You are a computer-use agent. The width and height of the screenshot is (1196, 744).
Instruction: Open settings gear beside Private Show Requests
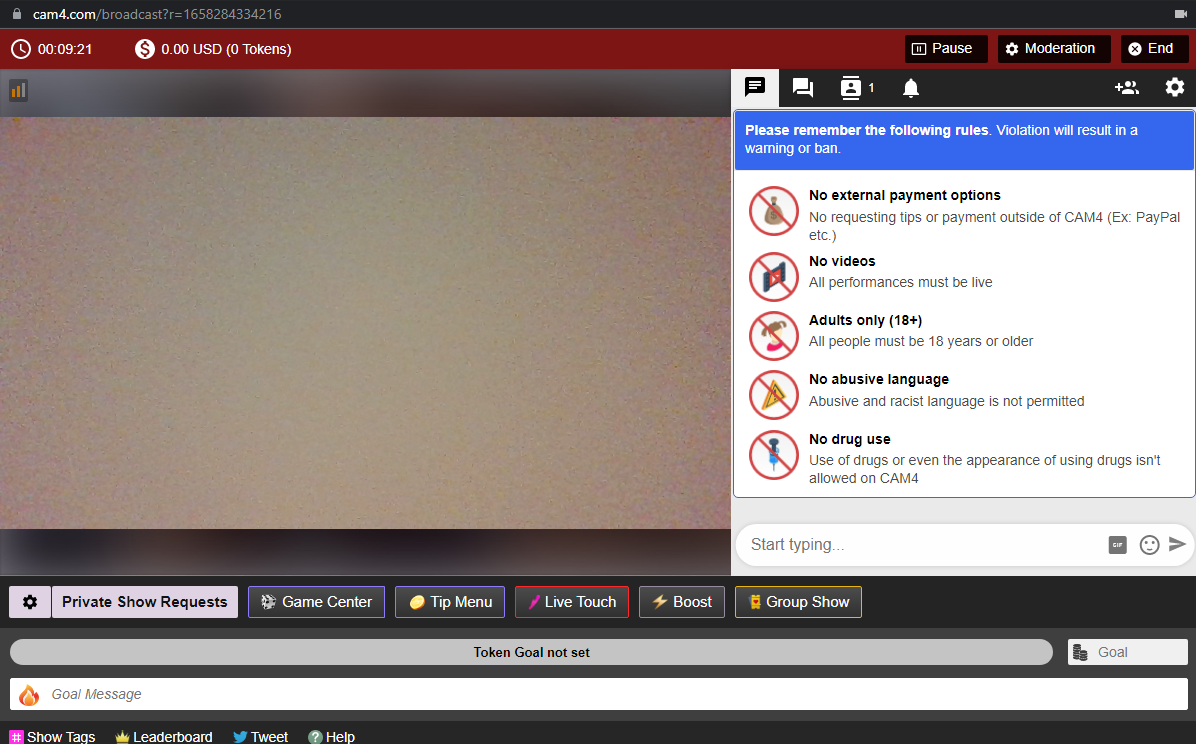point(30,602)
